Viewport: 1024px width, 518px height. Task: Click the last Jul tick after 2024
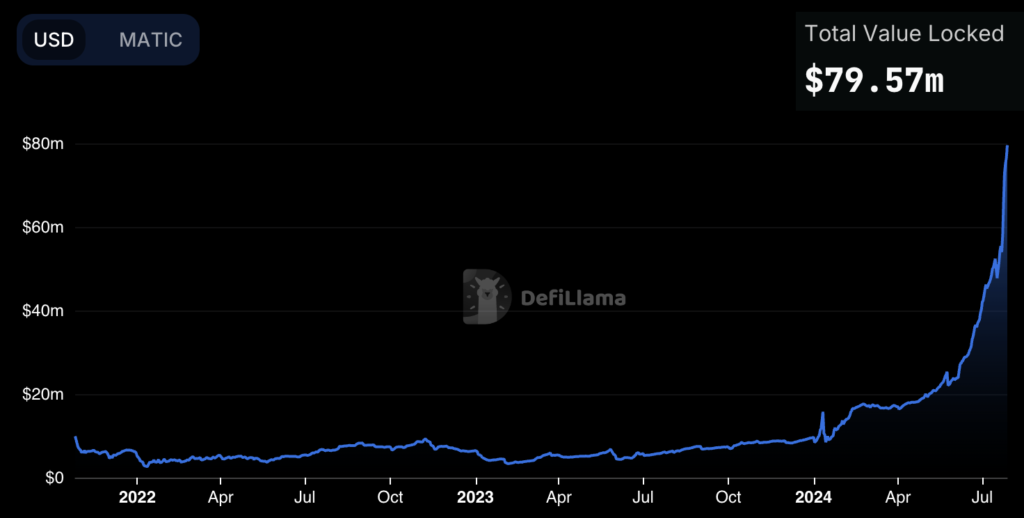tap(983, 496)
